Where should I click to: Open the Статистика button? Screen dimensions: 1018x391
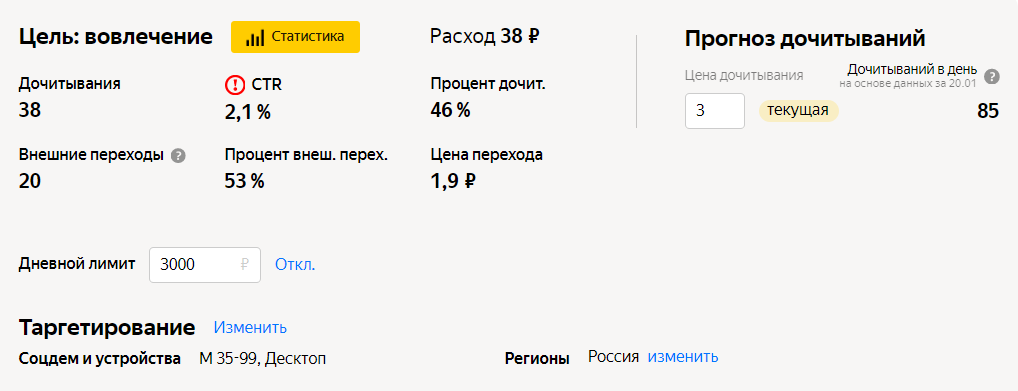click(295, 37)
